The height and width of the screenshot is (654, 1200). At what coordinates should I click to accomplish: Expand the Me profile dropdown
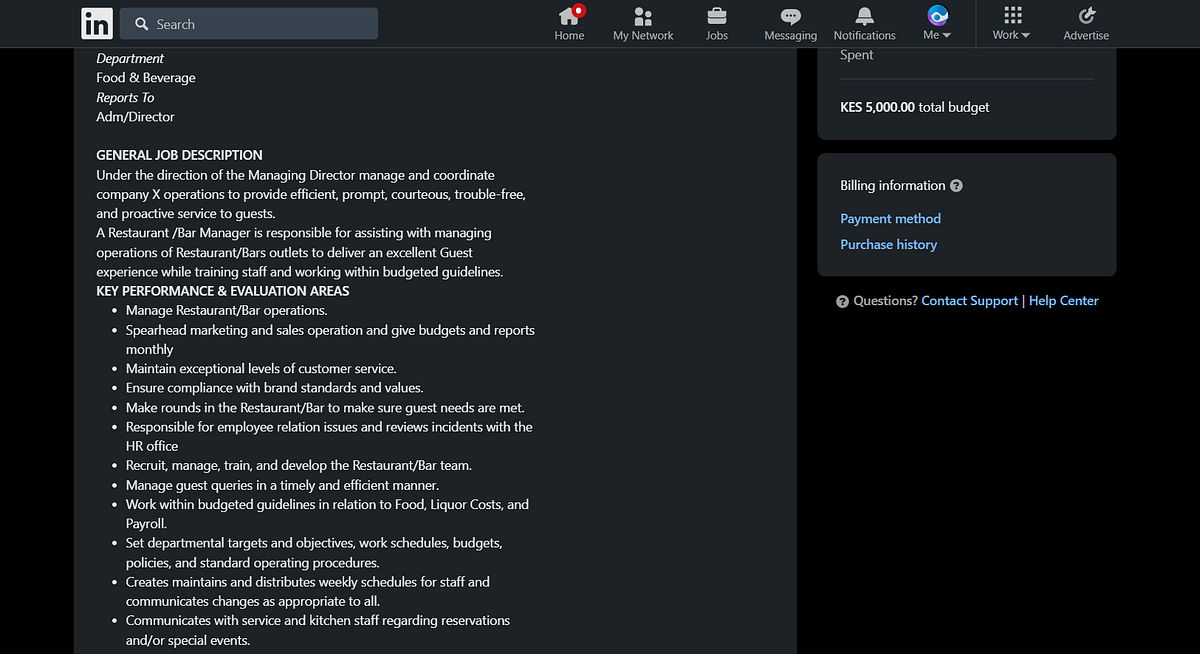click(937, 35)
